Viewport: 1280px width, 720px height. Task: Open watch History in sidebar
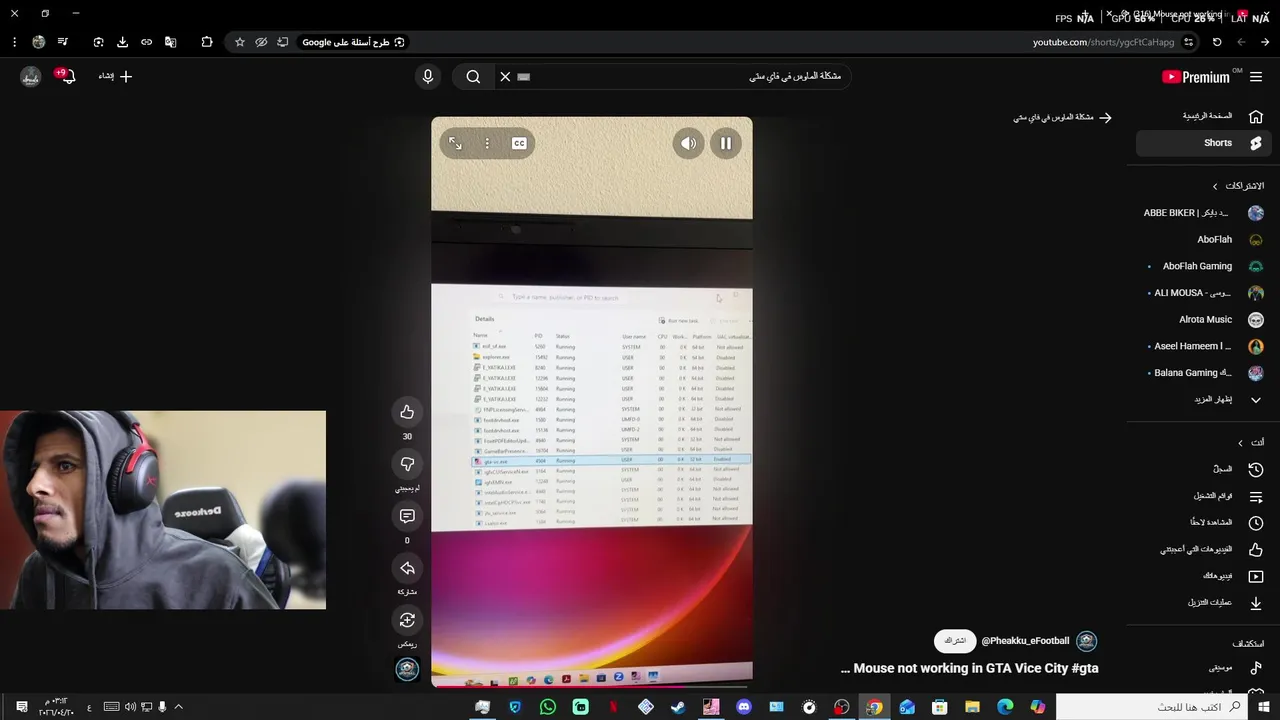click(x=1204, y=469)
